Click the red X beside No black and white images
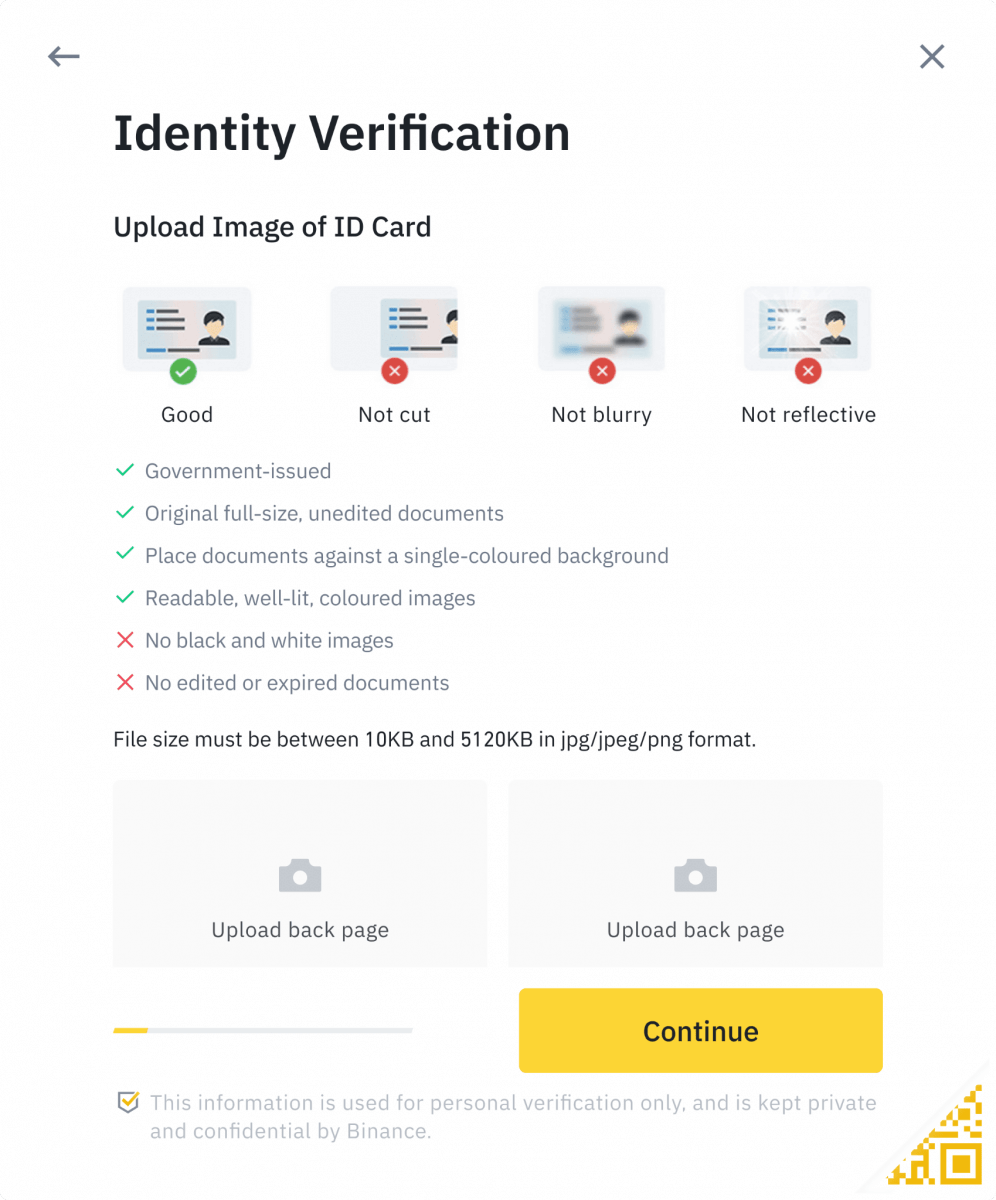This screenshot has width=996, height=1200. coord(125,640)
